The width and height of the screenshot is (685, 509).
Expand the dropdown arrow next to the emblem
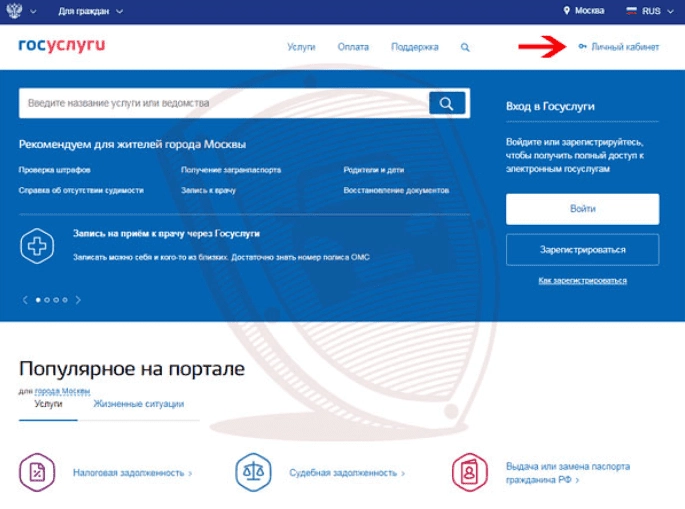[x=33, y=12]
